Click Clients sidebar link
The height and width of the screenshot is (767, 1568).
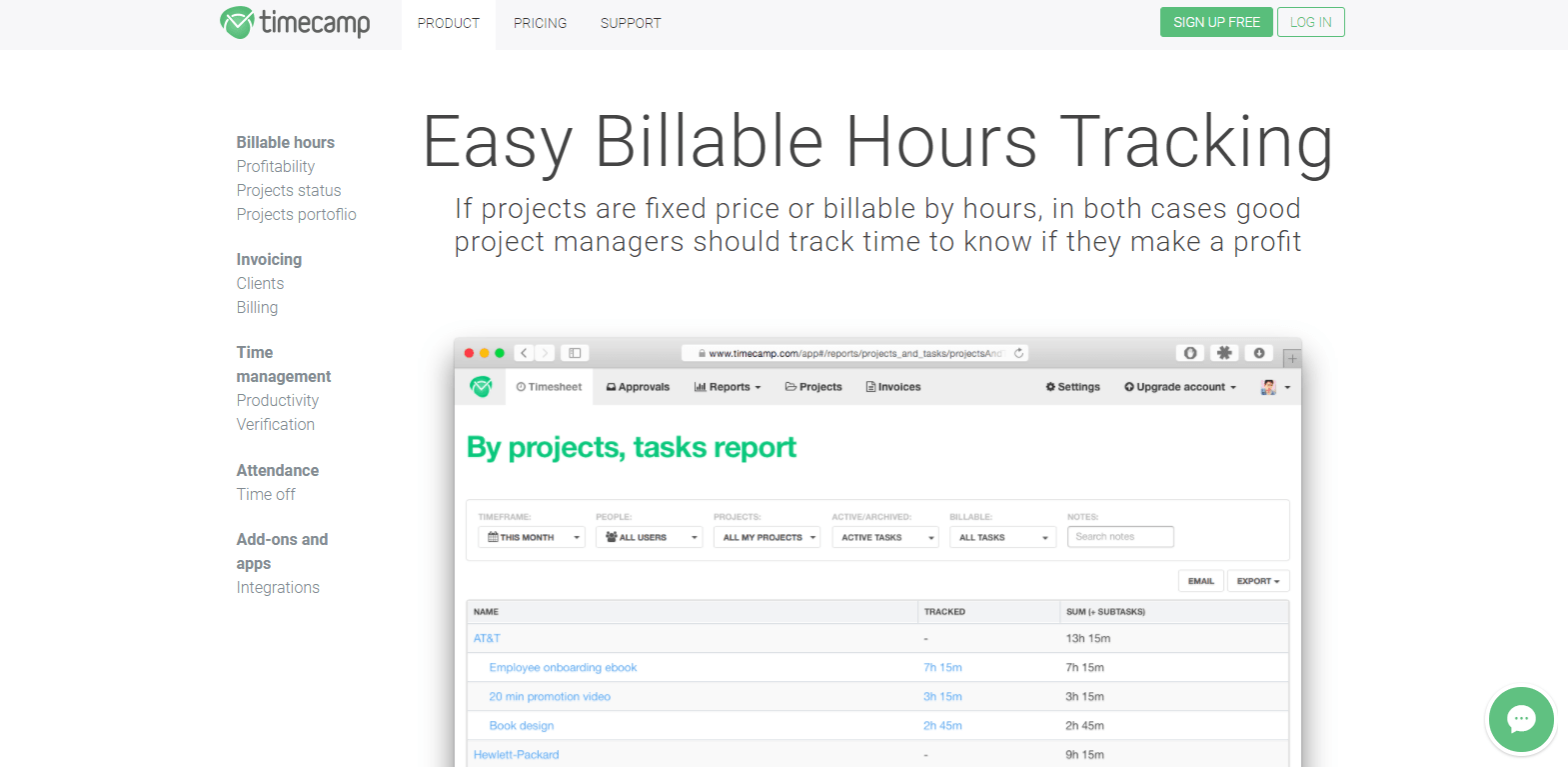click(x=260, y=283)
